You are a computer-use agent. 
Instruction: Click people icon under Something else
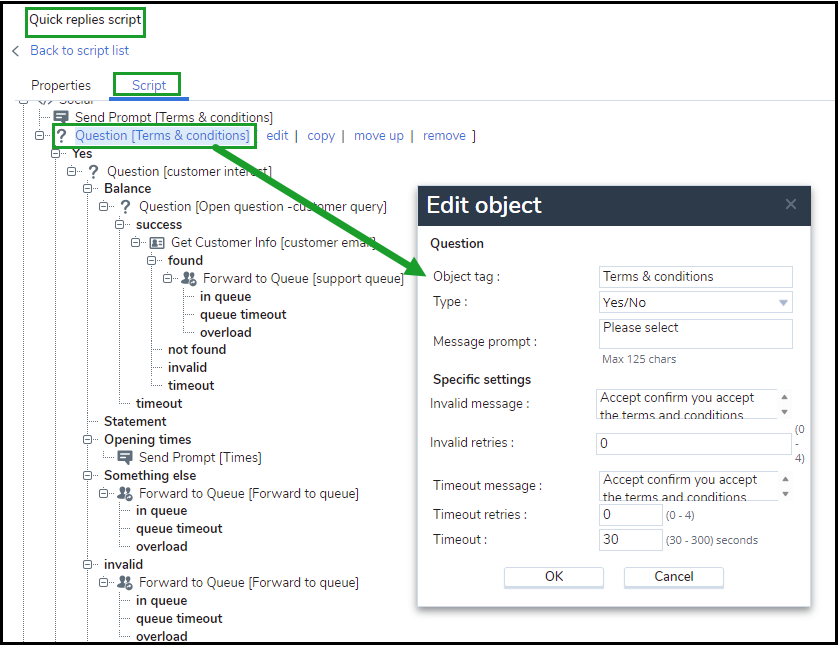click(x=125, y=493)
